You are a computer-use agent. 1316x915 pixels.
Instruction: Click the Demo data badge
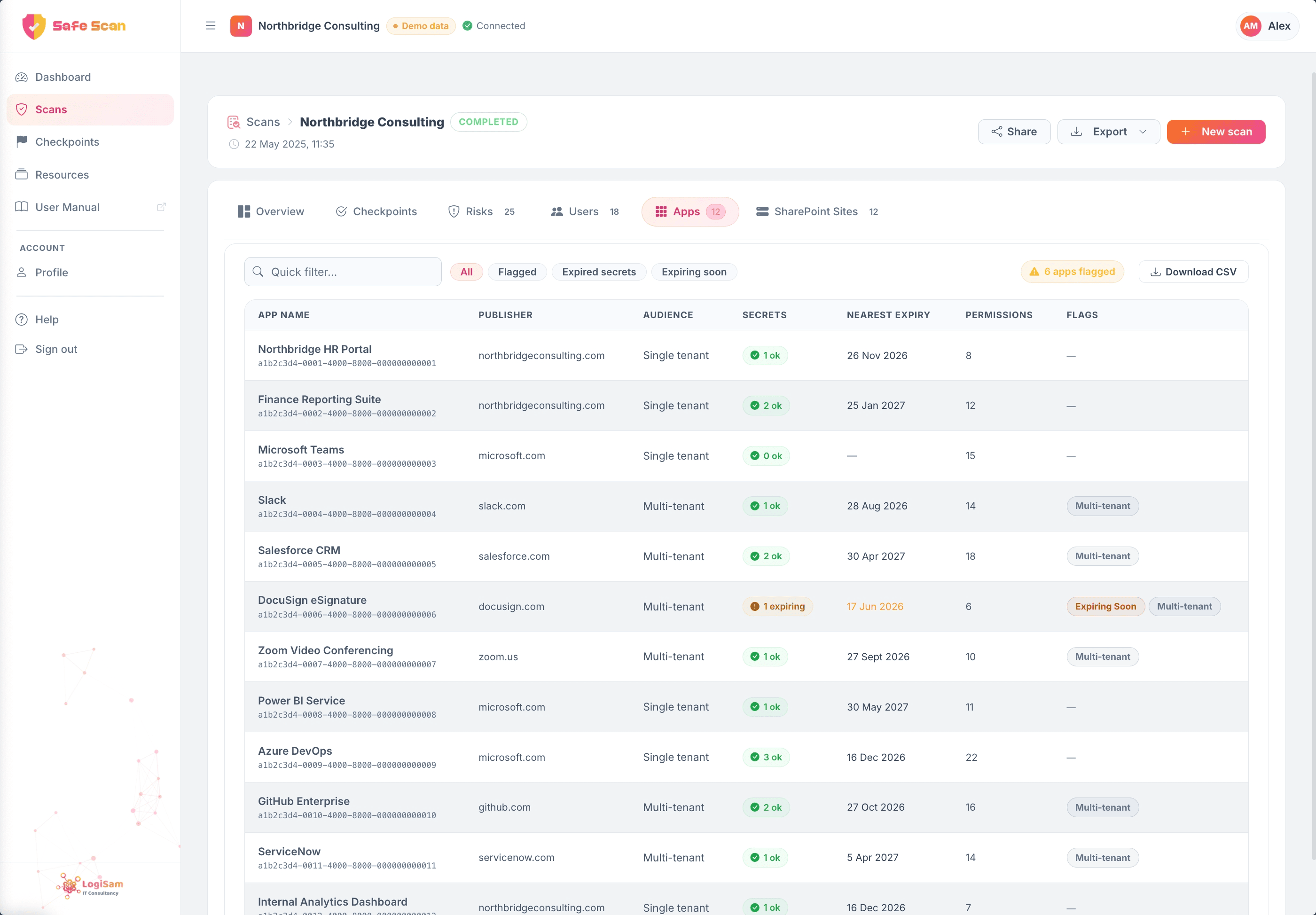coord(421,26)
